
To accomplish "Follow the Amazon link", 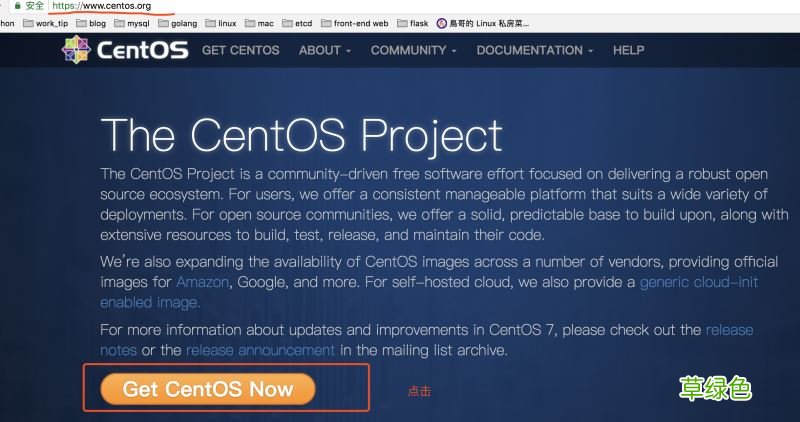I will pos(202,282).
